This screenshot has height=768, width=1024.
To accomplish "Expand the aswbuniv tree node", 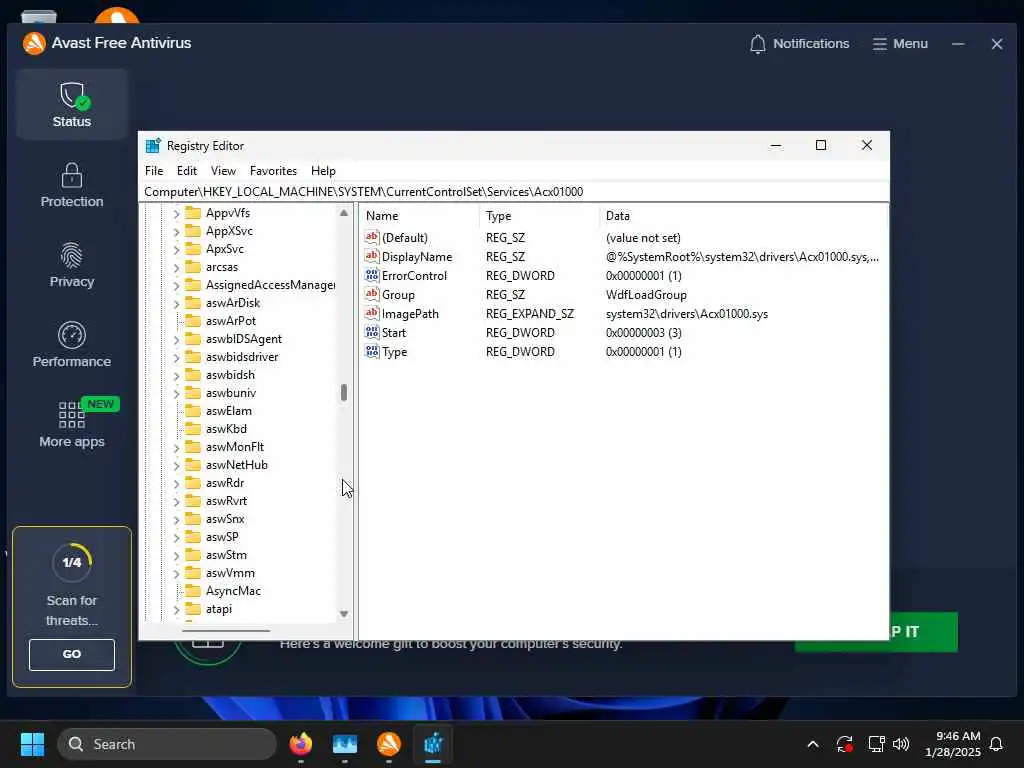I will tap(176, 394).
